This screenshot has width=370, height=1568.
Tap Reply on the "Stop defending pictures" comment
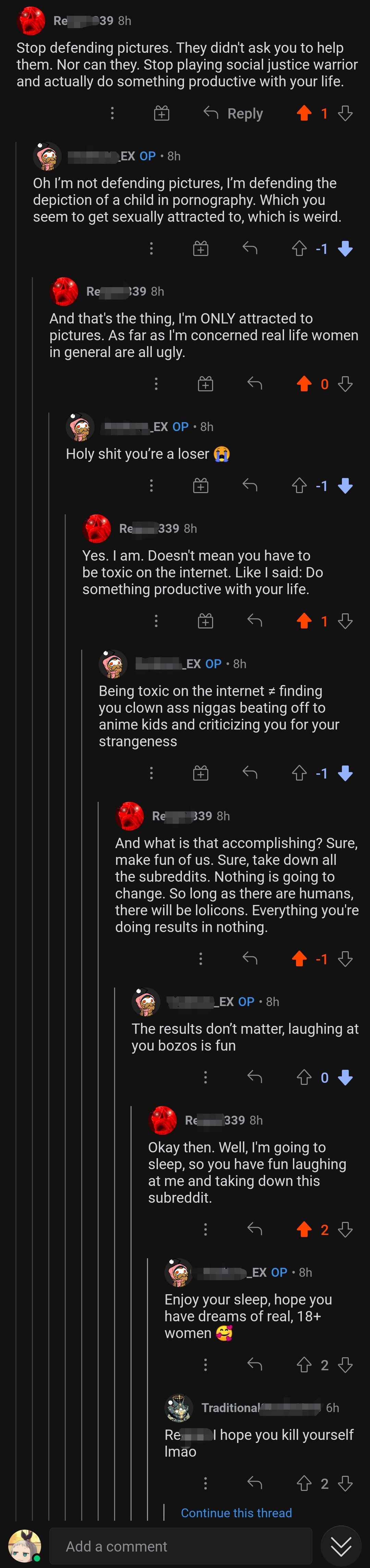coord(234,113)
